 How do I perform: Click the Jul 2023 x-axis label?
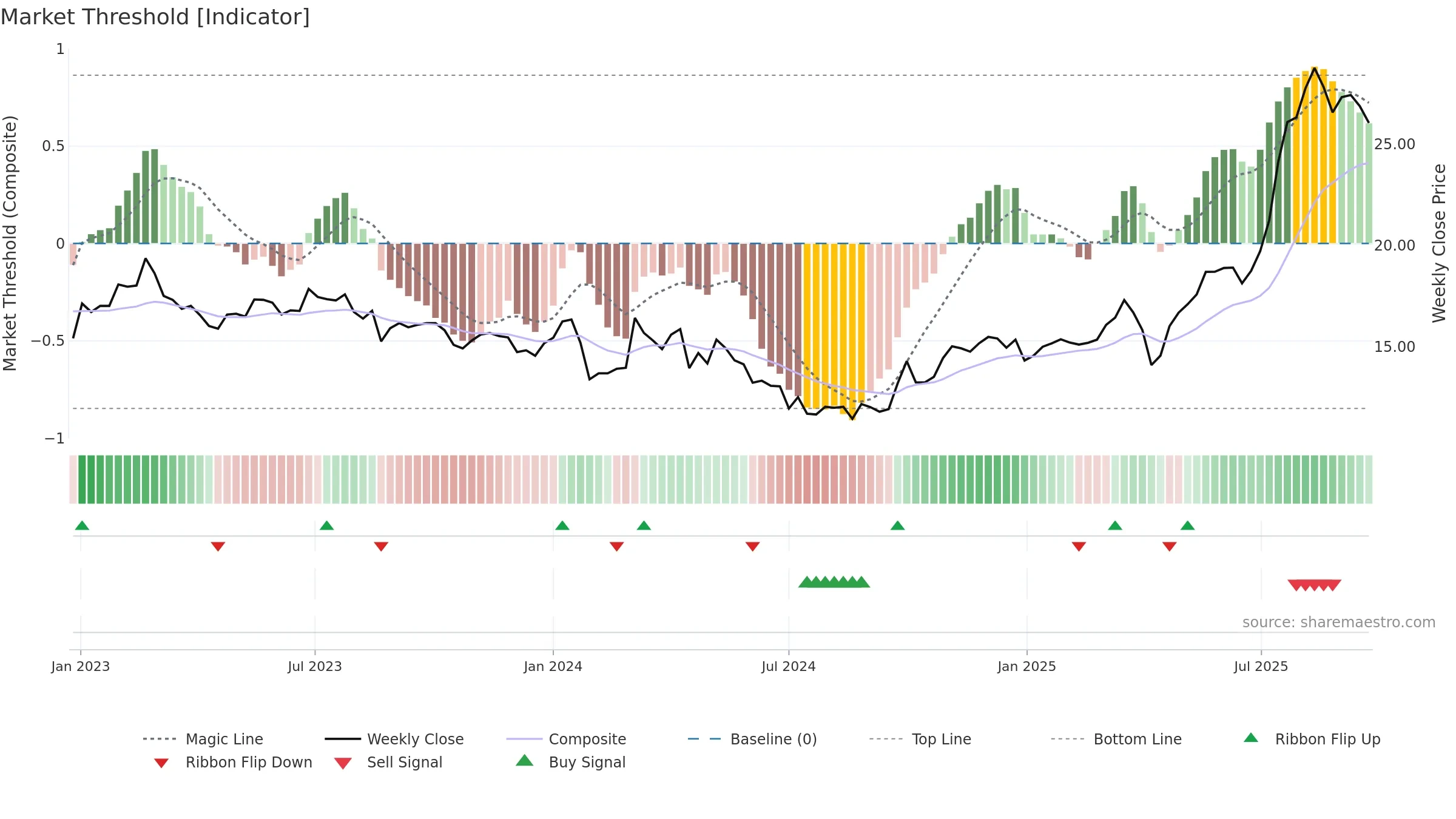(315, 667)
